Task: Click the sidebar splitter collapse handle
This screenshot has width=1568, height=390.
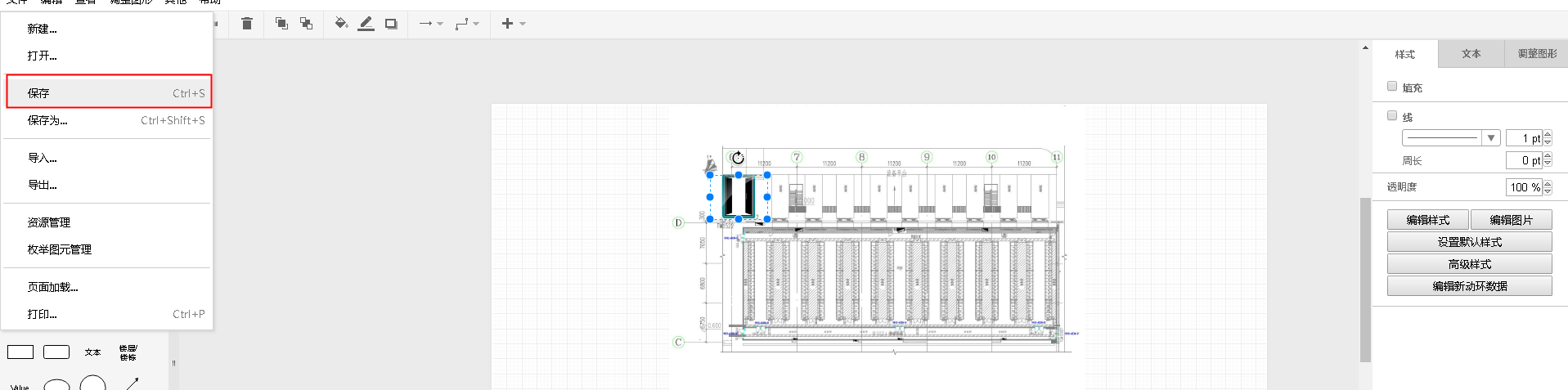Action: [173, 363]
